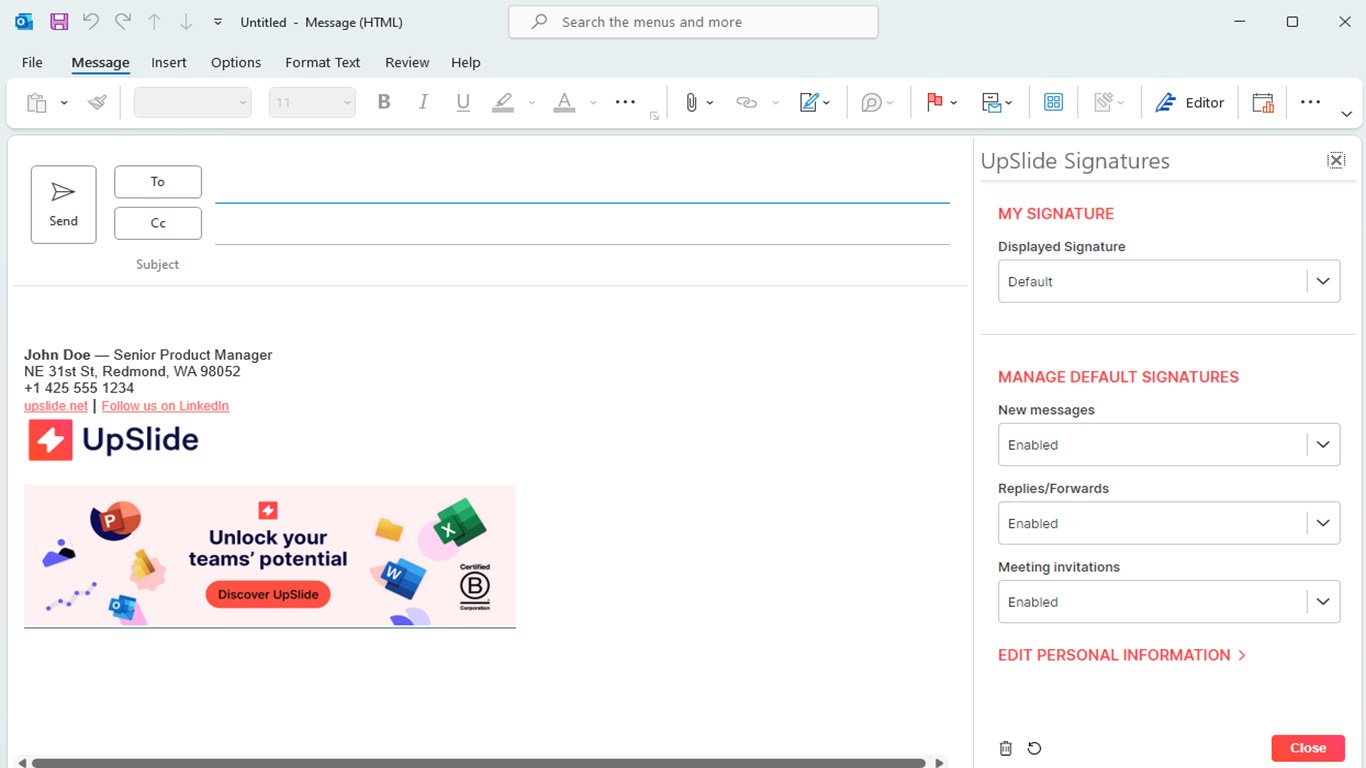Image resolution: width=1366 pixels, height=768 pixels.
Task: Click the refresh icon in UpSlide pane
Action: click(1035, 748)
